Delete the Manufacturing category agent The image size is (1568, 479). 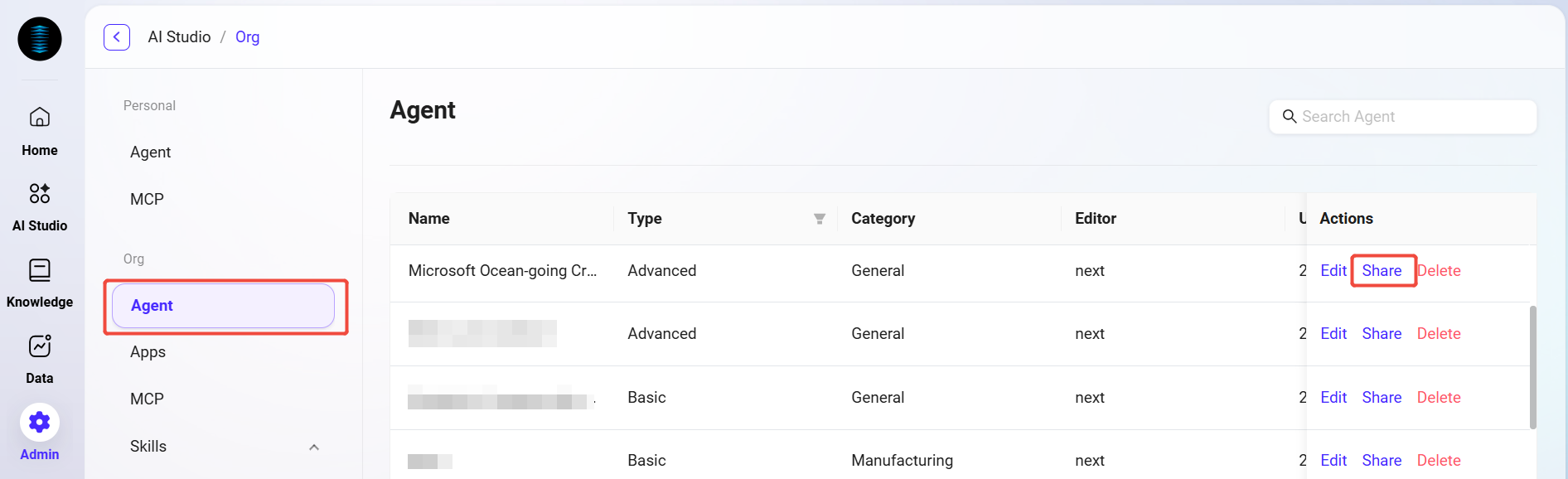tap(1438, 461)
